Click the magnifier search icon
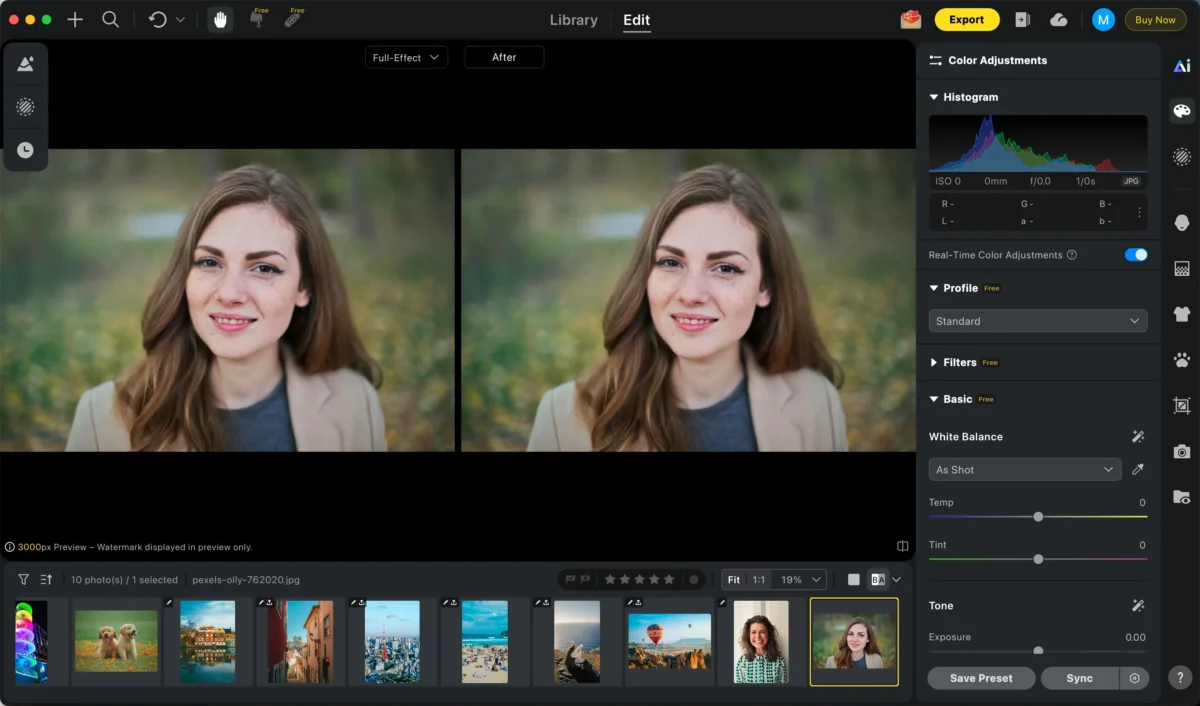 pos(111,20)
